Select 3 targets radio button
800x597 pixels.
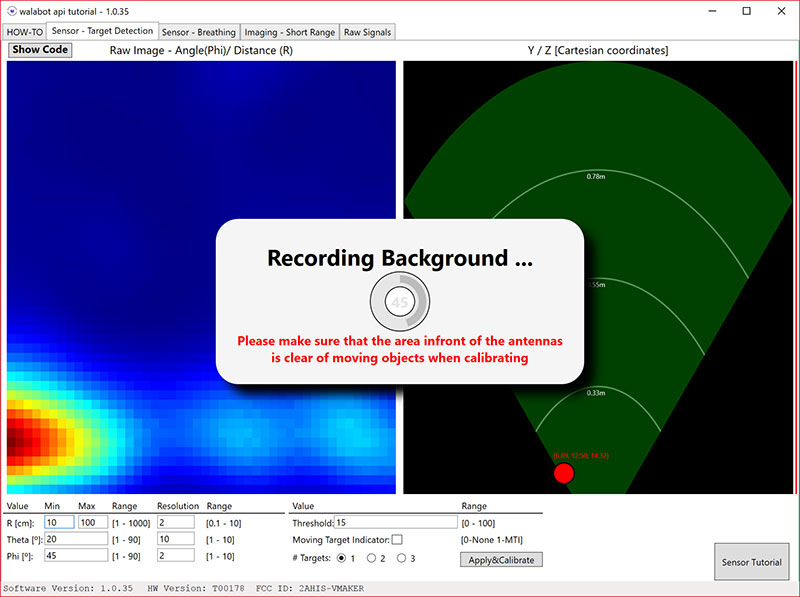pyautogui.click(x=402, y=558)
